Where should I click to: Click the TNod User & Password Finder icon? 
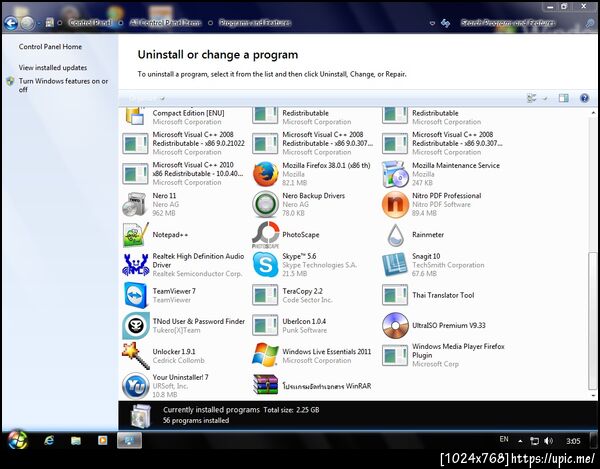click(135, 325)
